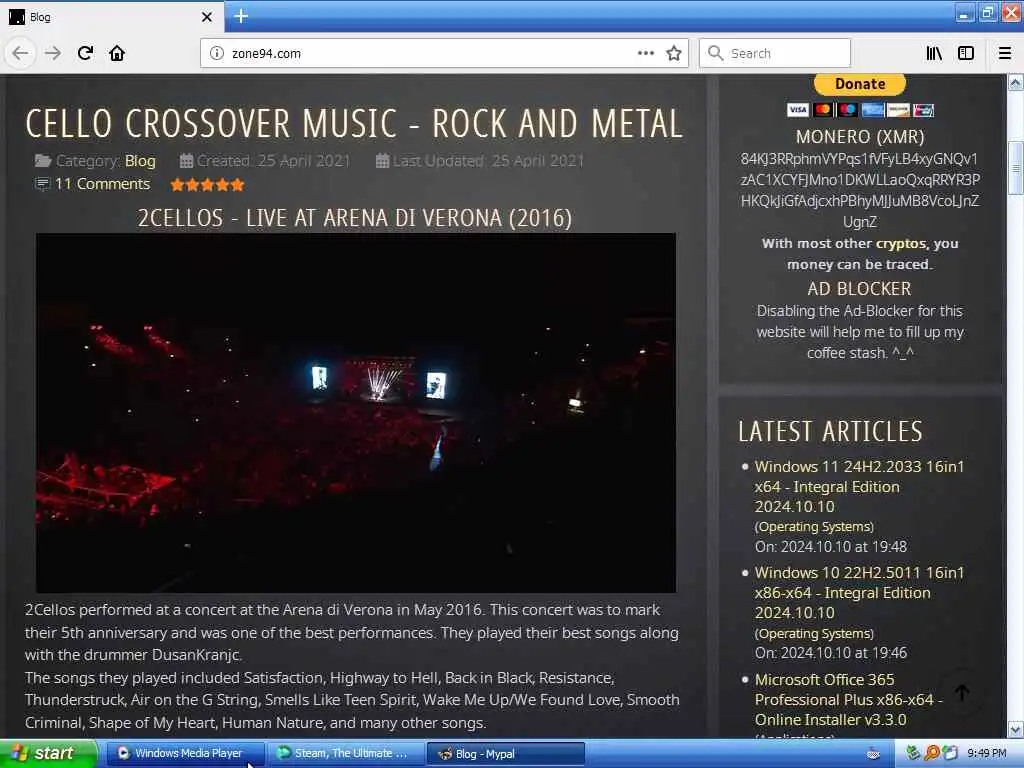Go back with the browser back arrow

tap(20, 53)
